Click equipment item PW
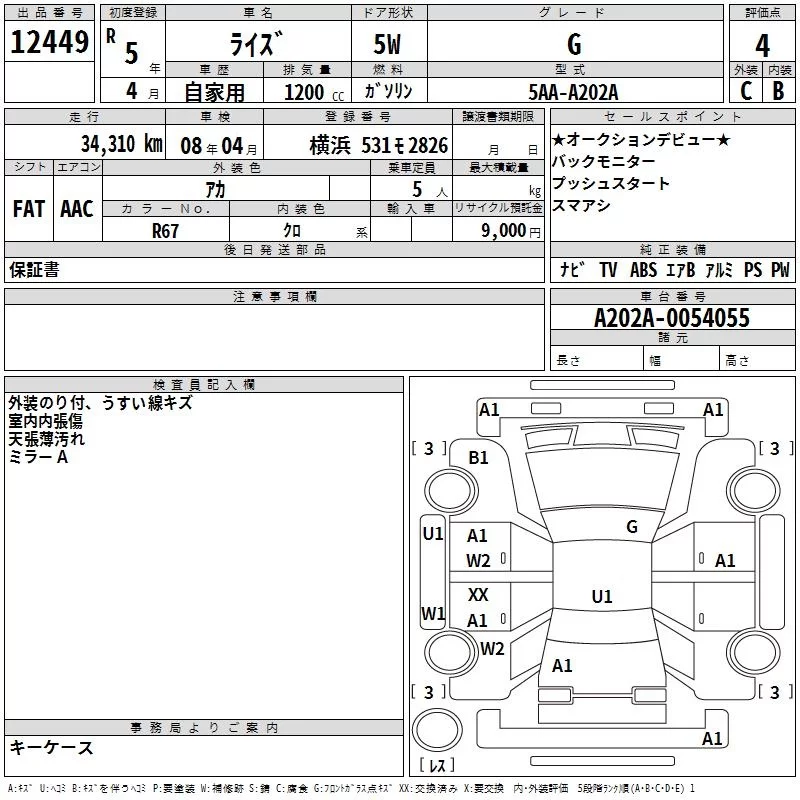Image resolution: width=800 pixels, height=800 pixels. (780, 269)
